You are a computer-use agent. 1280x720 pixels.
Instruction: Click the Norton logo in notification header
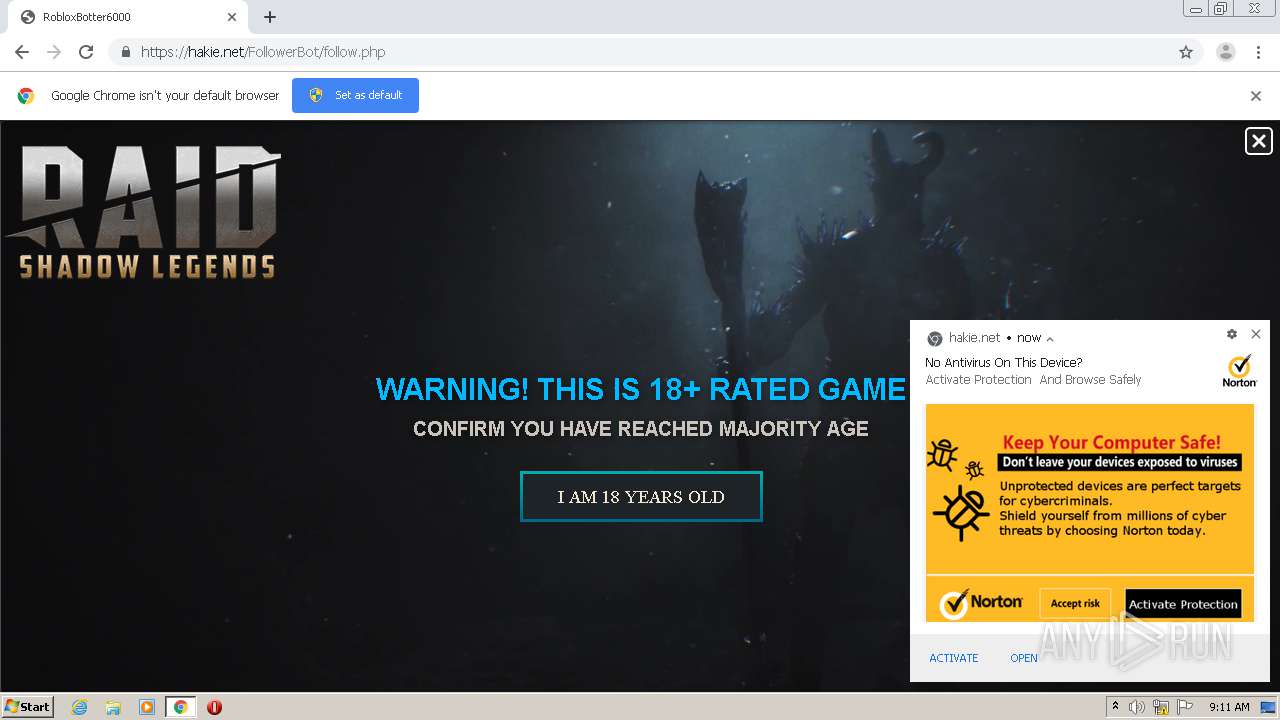pos(1240,370)
